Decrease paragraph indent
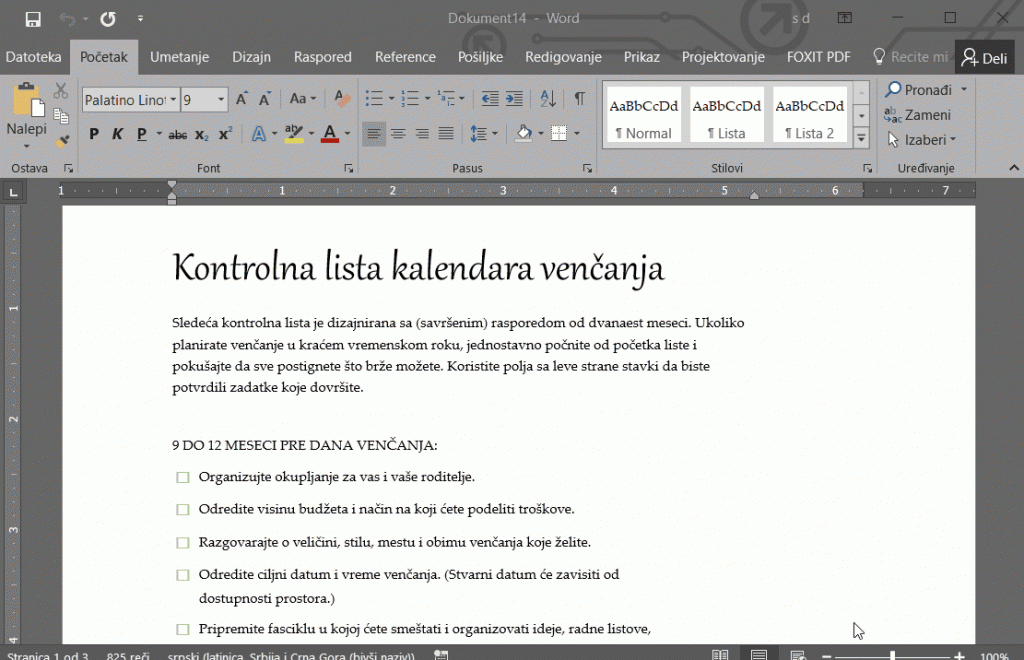This screenshot has width=1024, height=660. pos(490,99)
